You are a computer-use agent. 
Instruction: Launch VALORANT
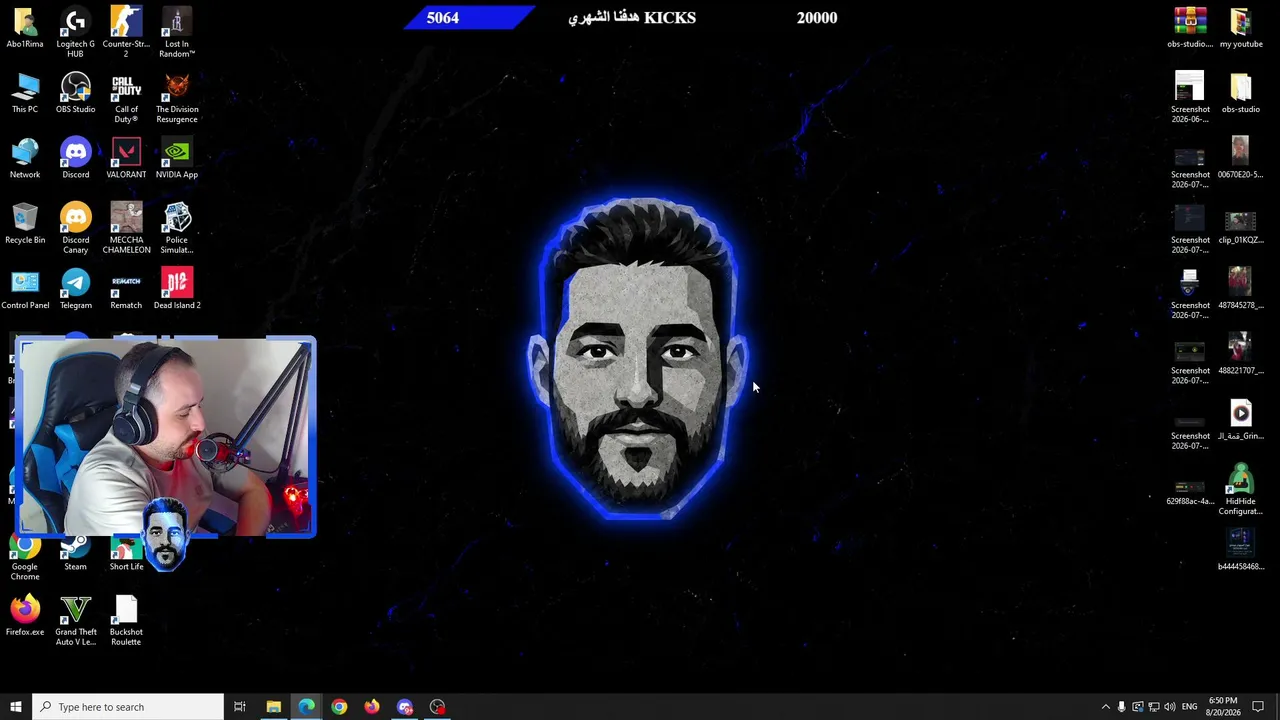click(x=126, y=159)
